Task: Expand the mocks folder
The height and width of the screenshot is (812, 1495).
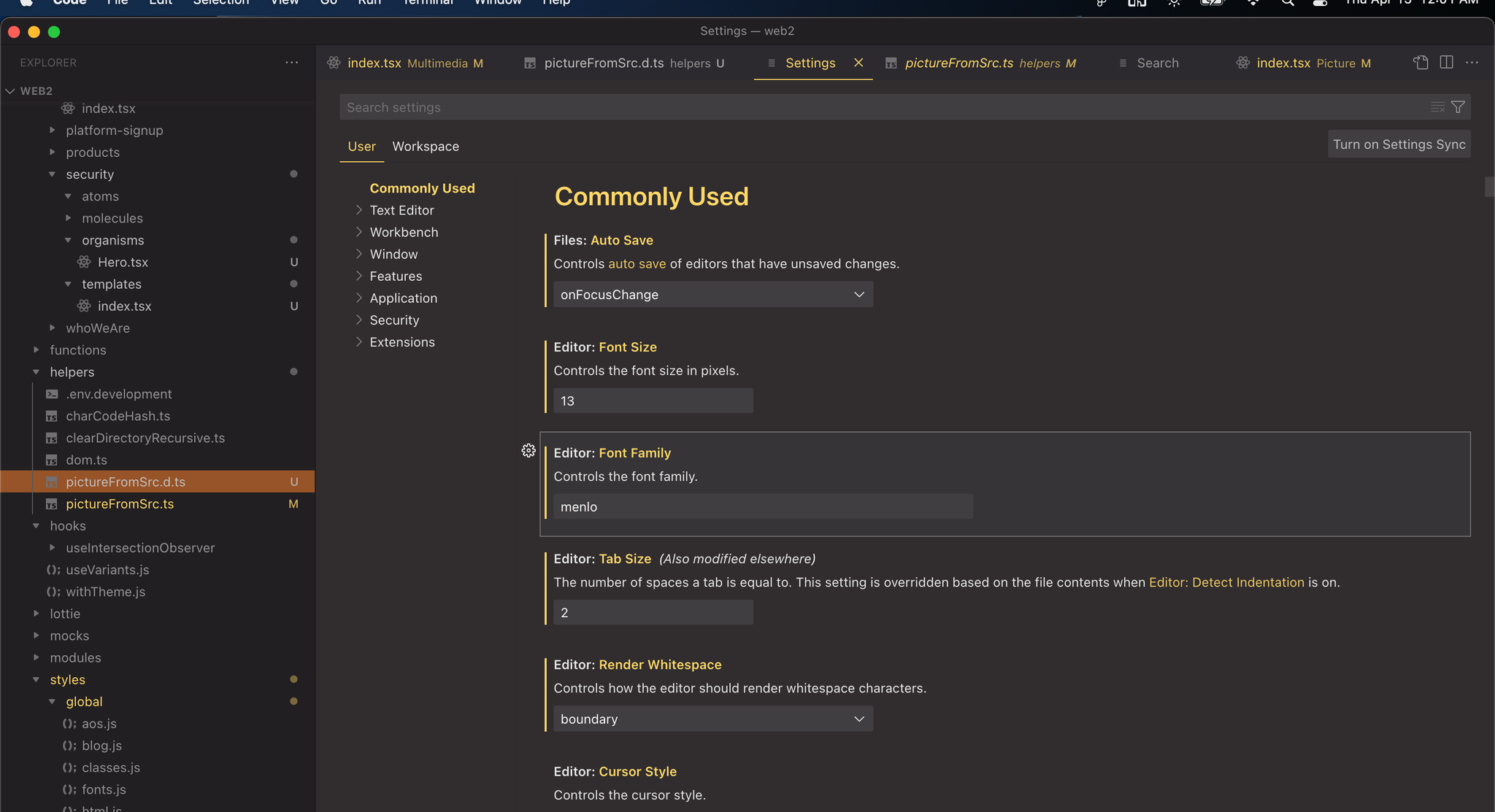Action: [x=36, y=635]
